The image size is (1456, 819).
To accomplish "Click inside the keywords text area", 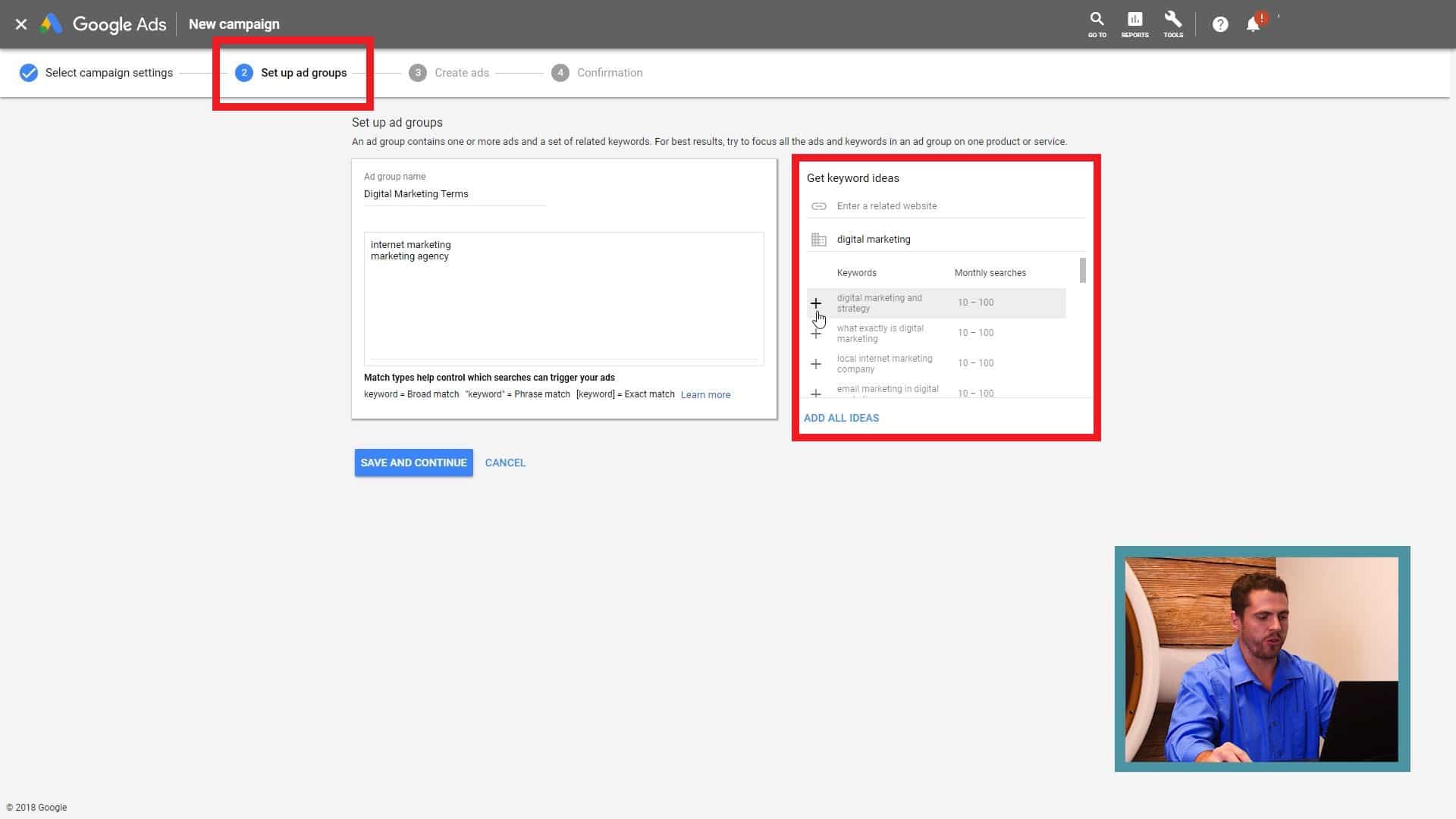I will [563, 299].
